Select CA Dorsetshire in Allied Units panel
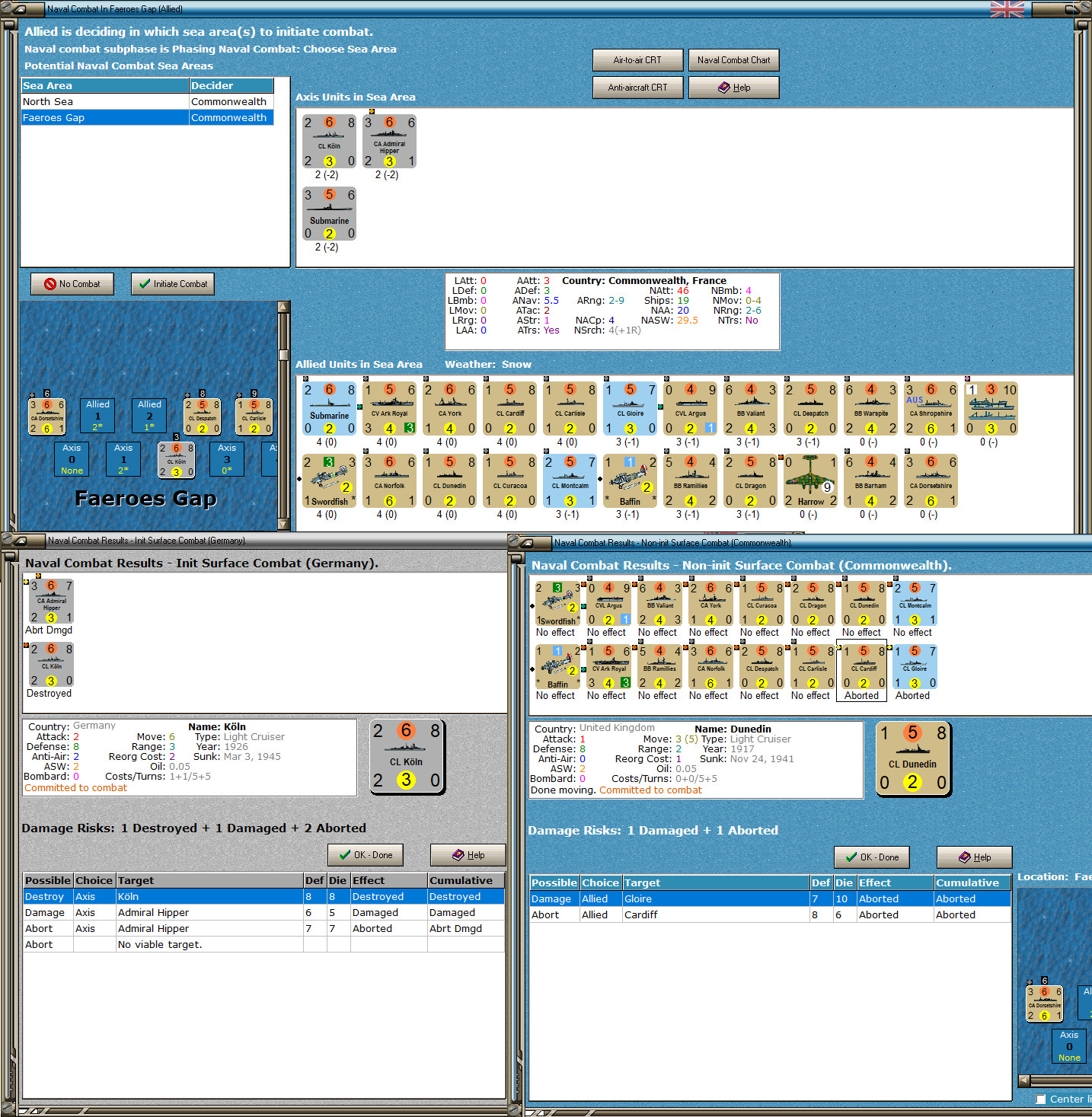 point(931,481)
